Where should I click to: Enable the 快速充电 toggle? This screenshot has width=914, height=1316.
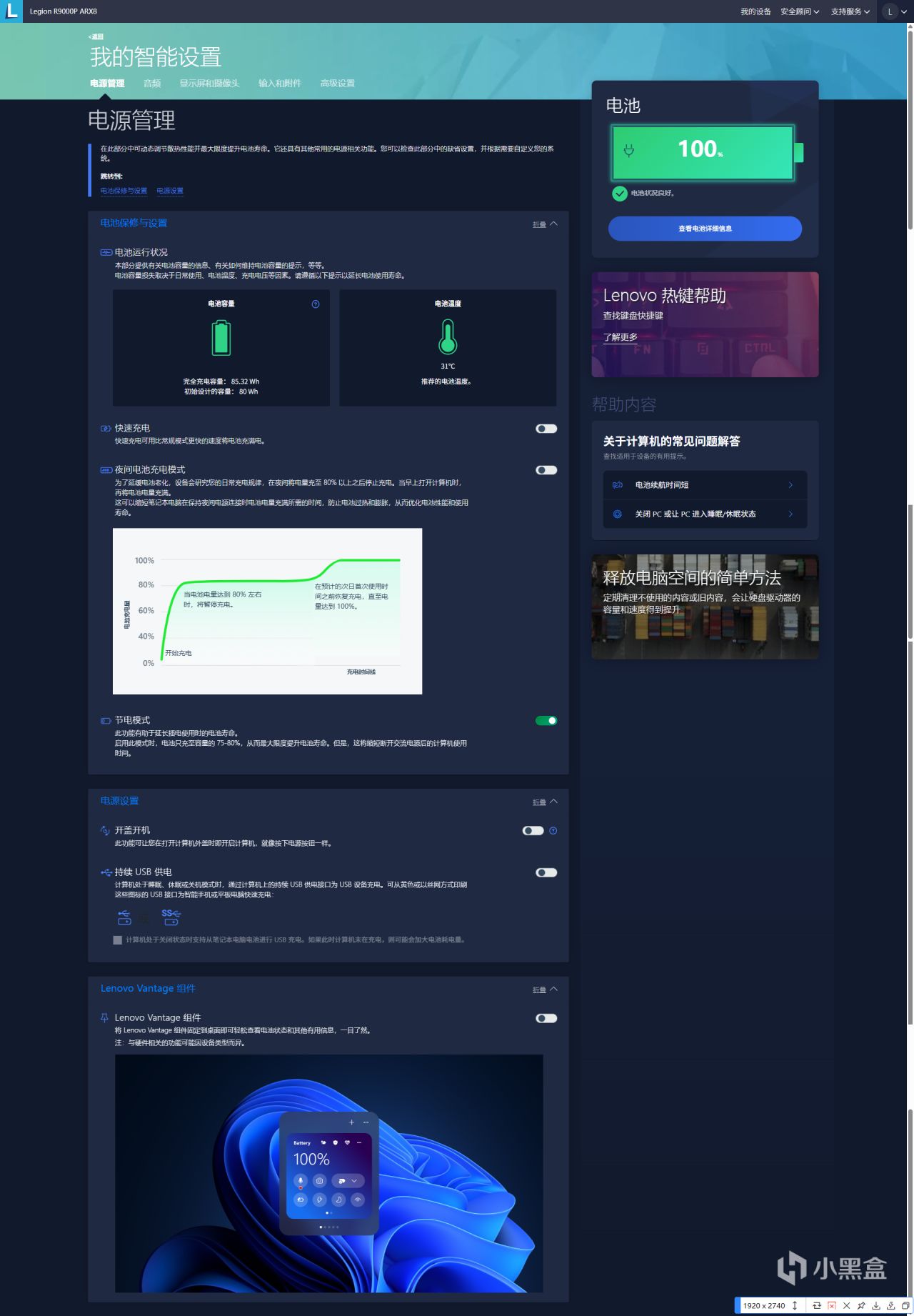tap(546, 429)
